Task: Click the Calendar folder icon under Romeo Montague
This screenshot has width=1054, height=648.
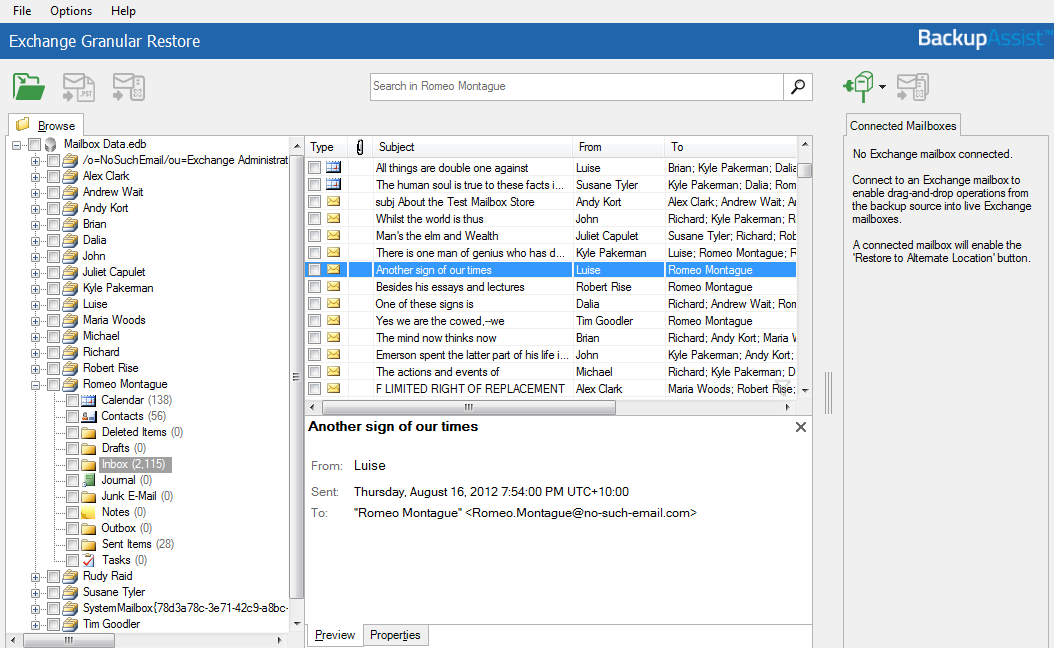Action: coord(89,400)
